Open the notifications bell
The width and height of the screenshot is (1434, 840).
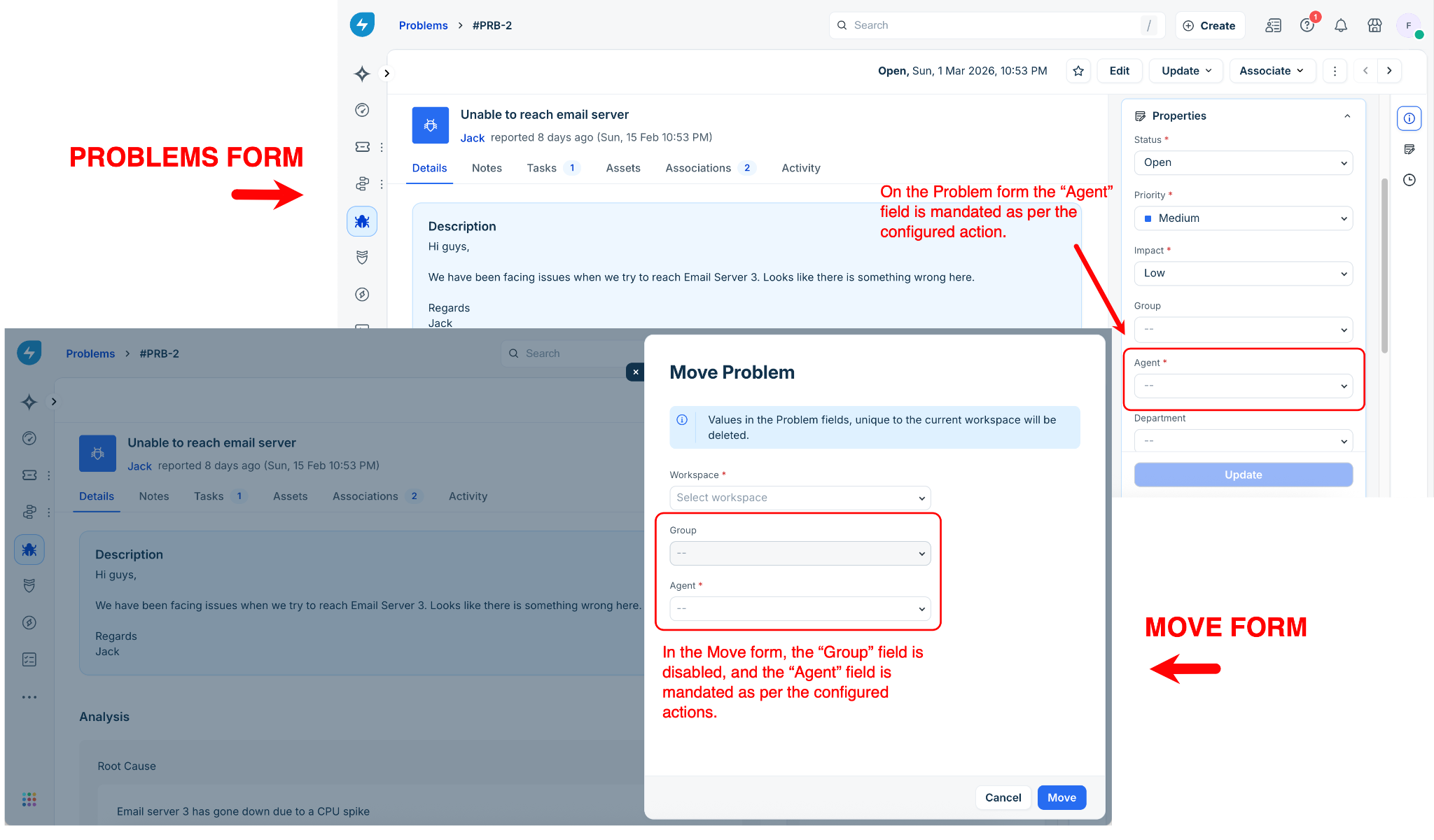click(1340, 26)
